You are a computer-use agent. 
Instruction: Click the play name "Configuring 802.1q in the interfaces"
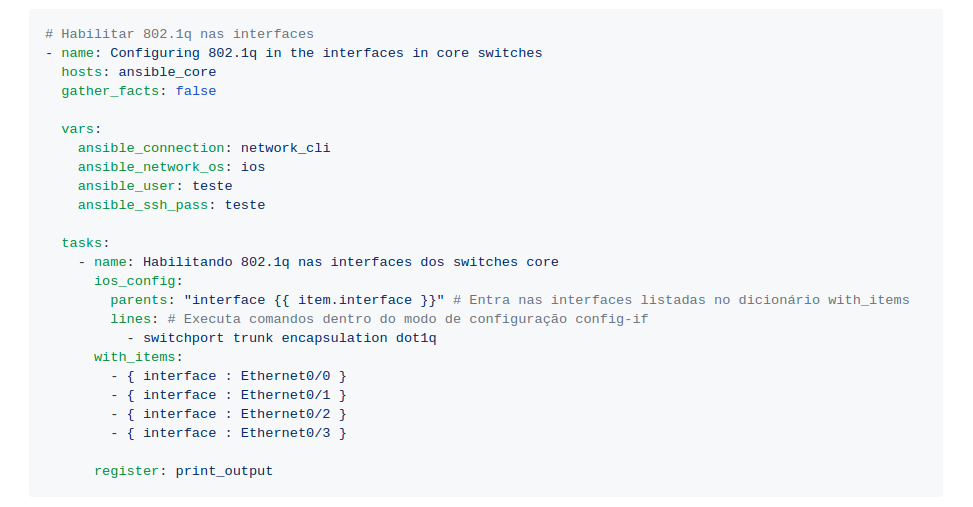click(x=326, y=53)
